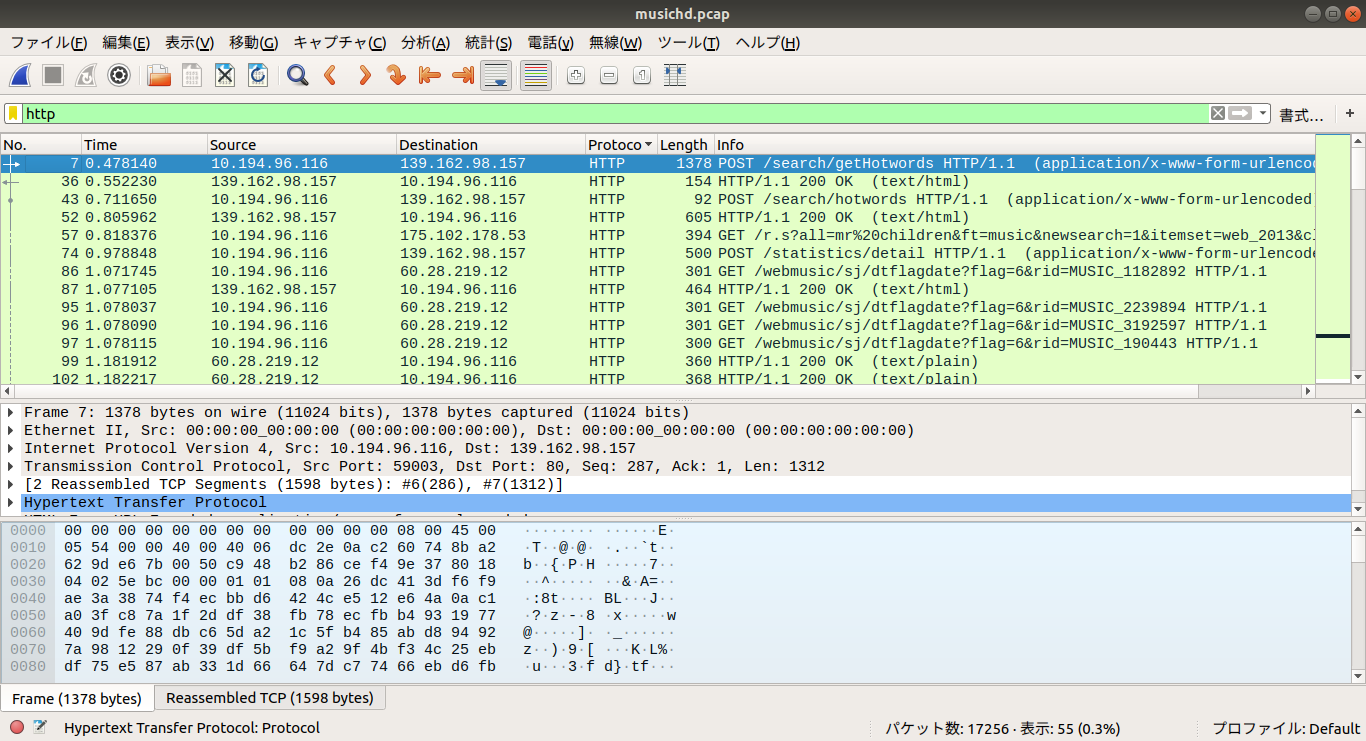
Task: Open capture options gear
Action: tap(119, 75)
